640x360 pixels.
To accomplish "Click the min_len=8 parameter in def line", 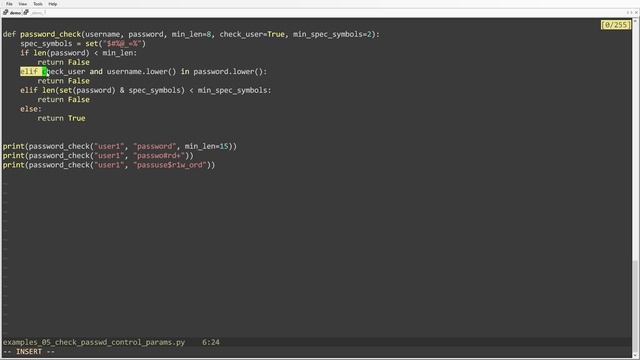I will [191, 34].
